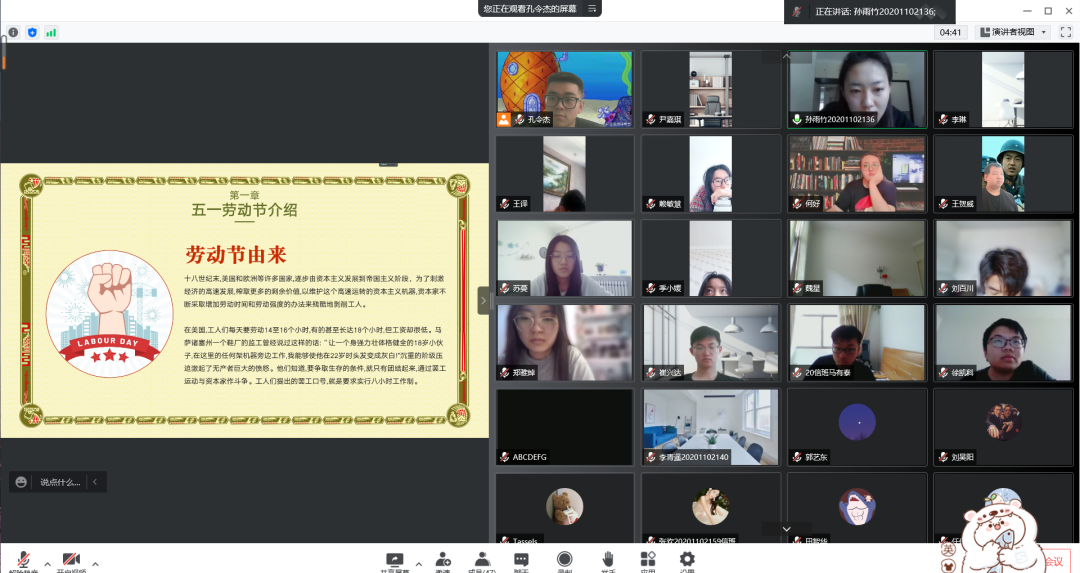
Task: Select 孙雨竹's video thumbnail
Action: click(x=857, y=89)
